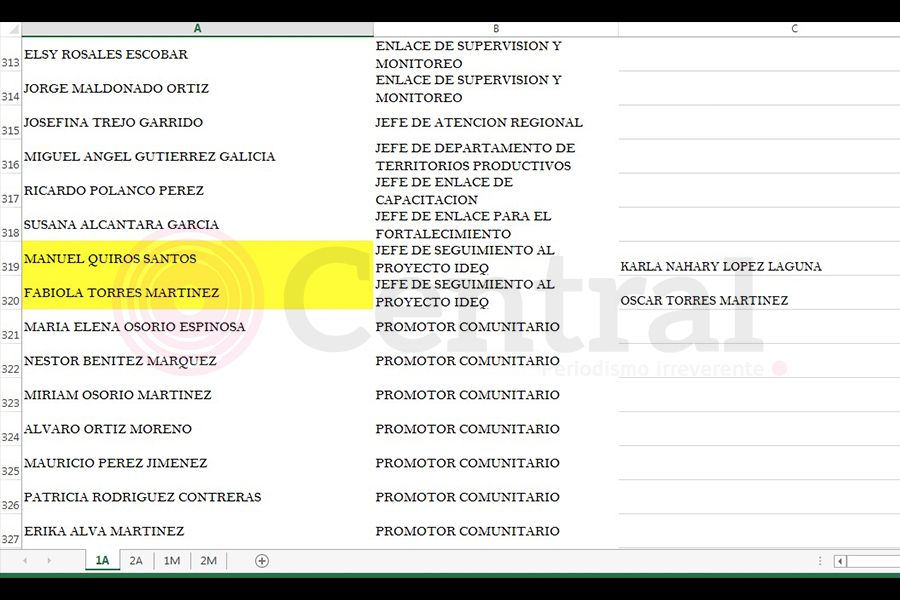Select highlighted cell MANUEL QUIROS SANTOS
900x600 pixels.
(197, 258)
